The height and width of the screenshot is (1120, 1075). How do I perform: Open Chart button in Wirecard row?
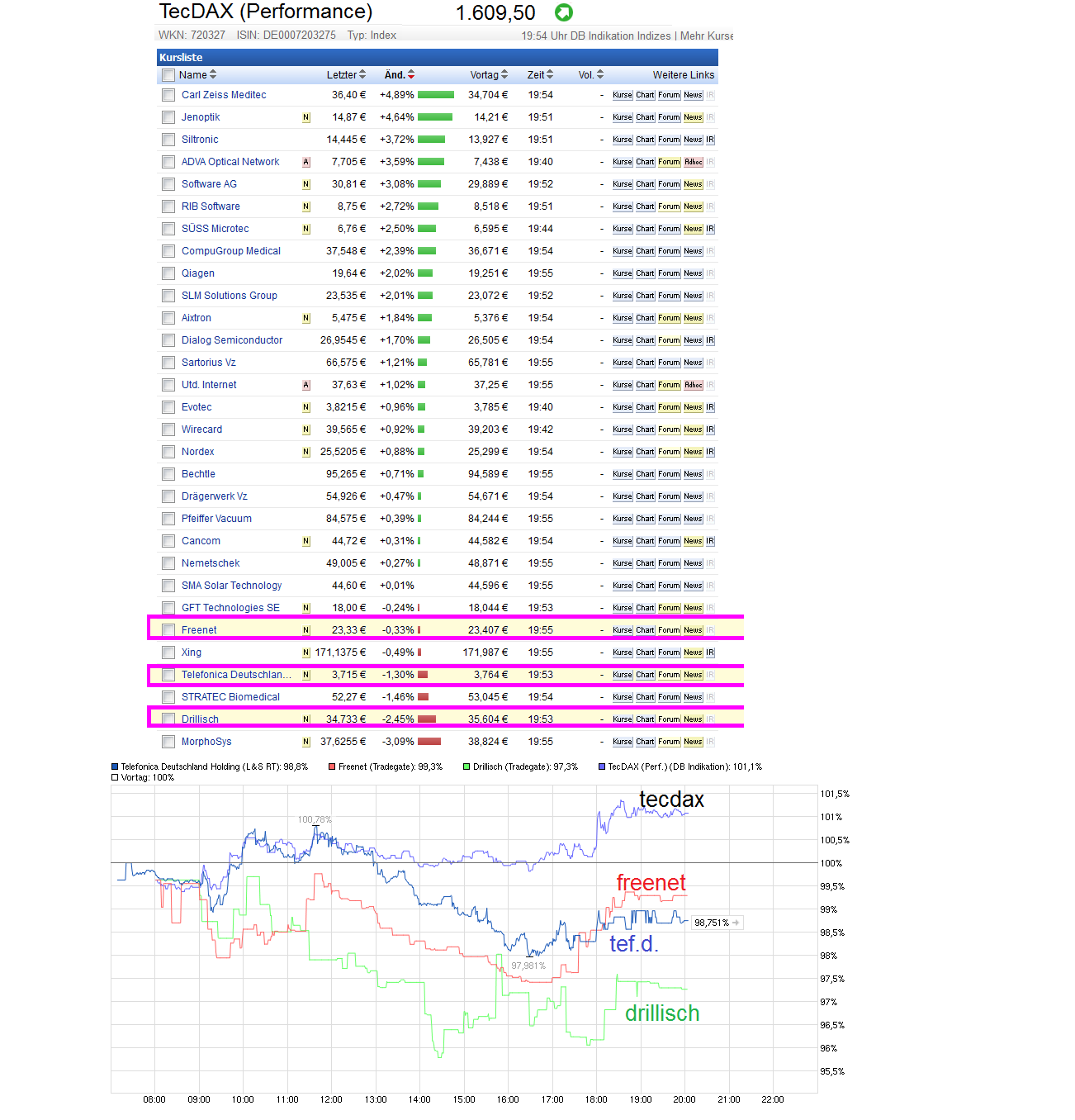646,429
